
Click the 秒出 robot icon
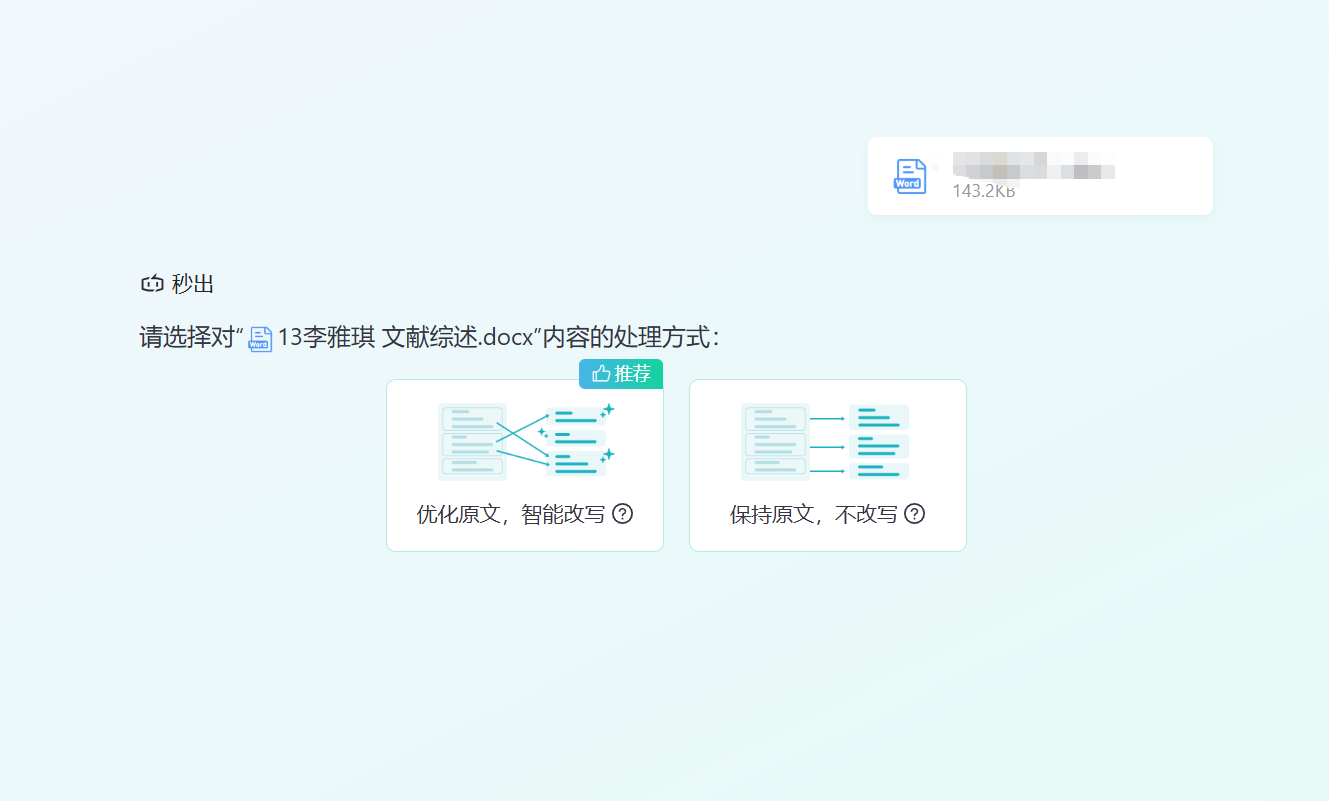point(151,284)
